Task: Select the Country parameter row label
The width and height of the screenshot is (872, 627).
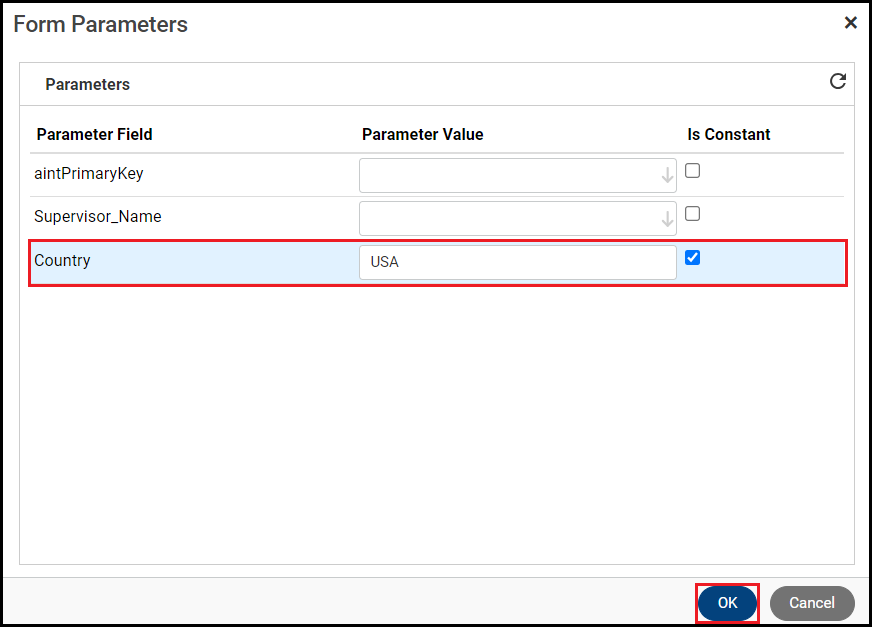Action: point(62,260)
